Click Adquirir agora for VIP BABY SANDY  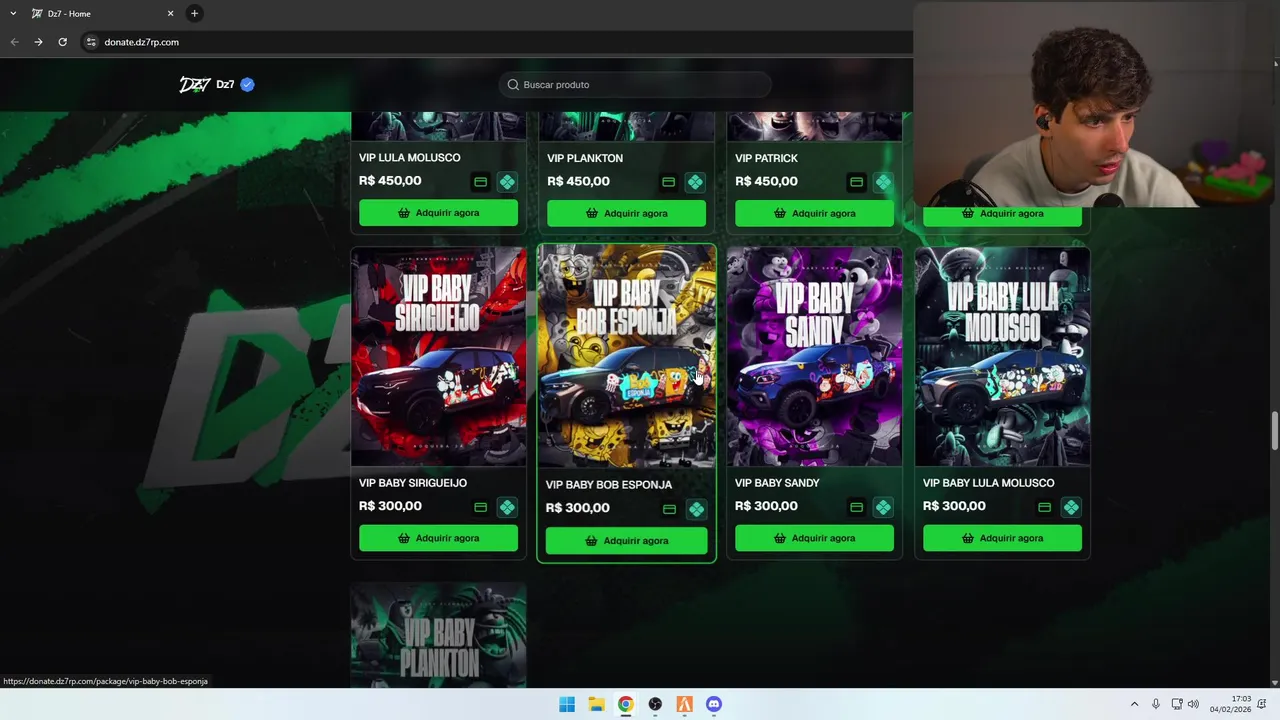point(814,538)
